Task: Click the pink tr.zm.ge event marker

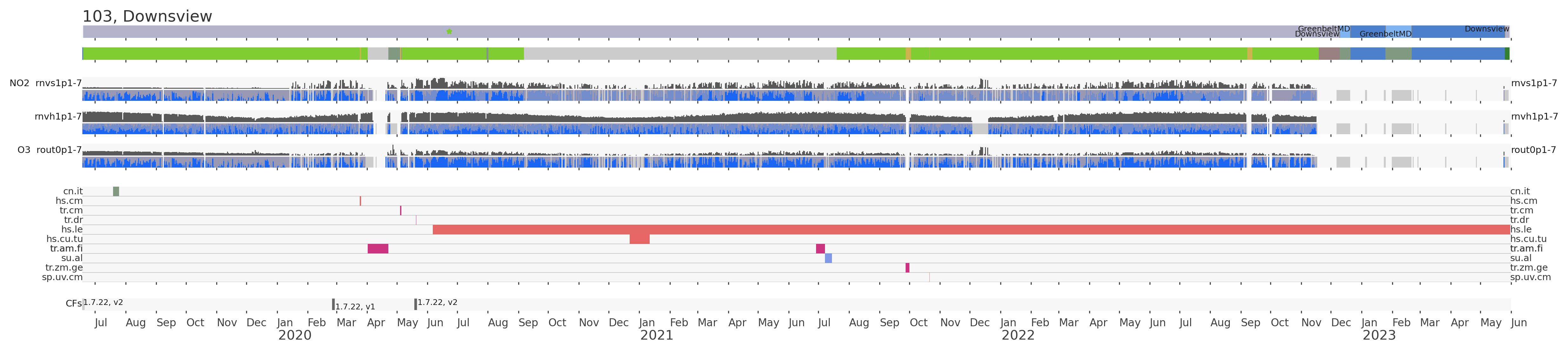Action: coord(908,268)
